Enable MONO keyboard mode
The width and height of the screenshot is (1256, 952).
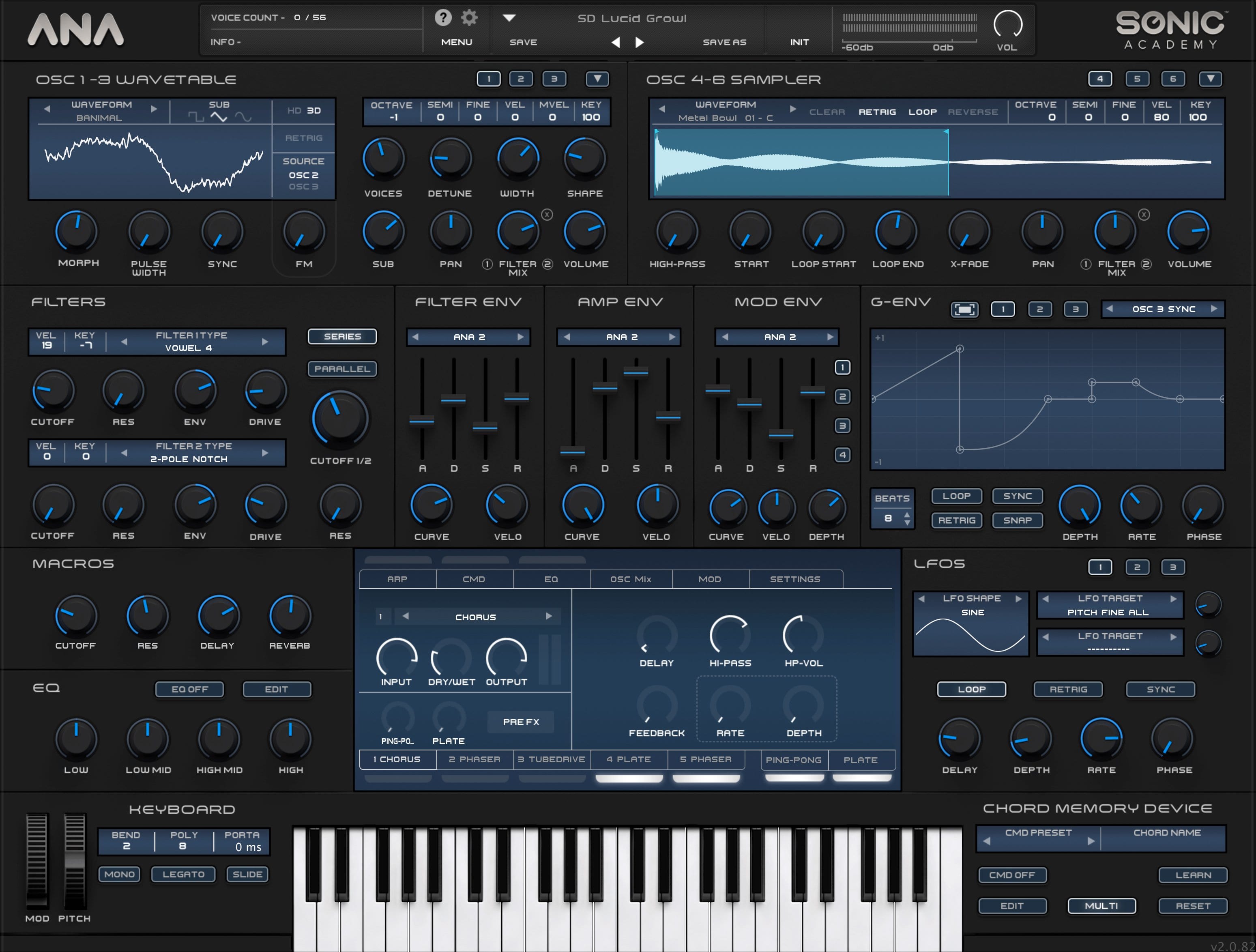point(119,874)
